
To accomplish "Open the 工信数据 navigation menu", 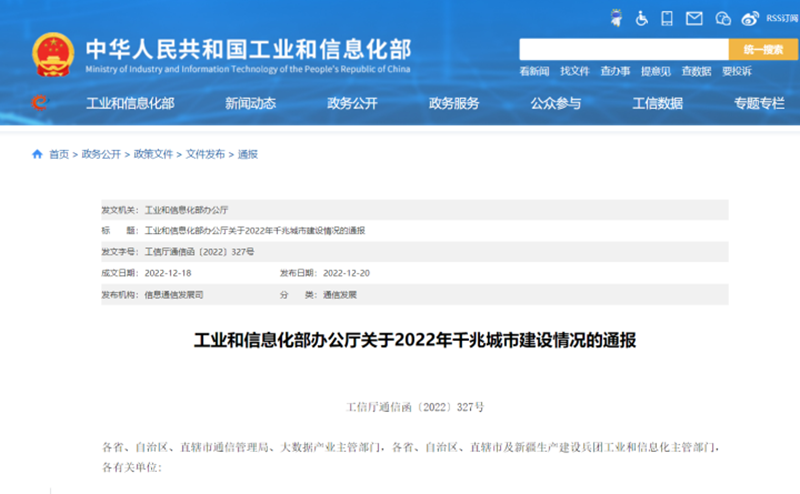I will [x=657, y=103].
